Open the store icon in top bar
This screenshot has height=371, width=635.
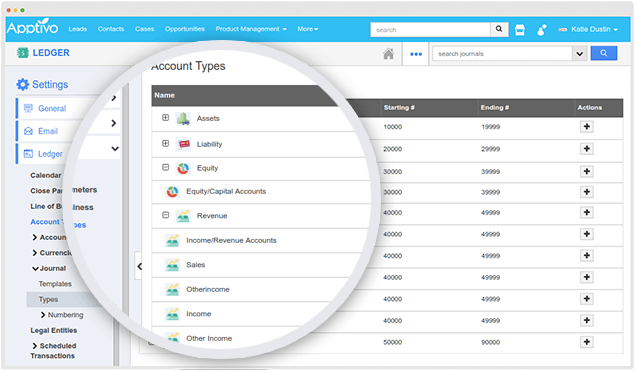pos(520,30)
